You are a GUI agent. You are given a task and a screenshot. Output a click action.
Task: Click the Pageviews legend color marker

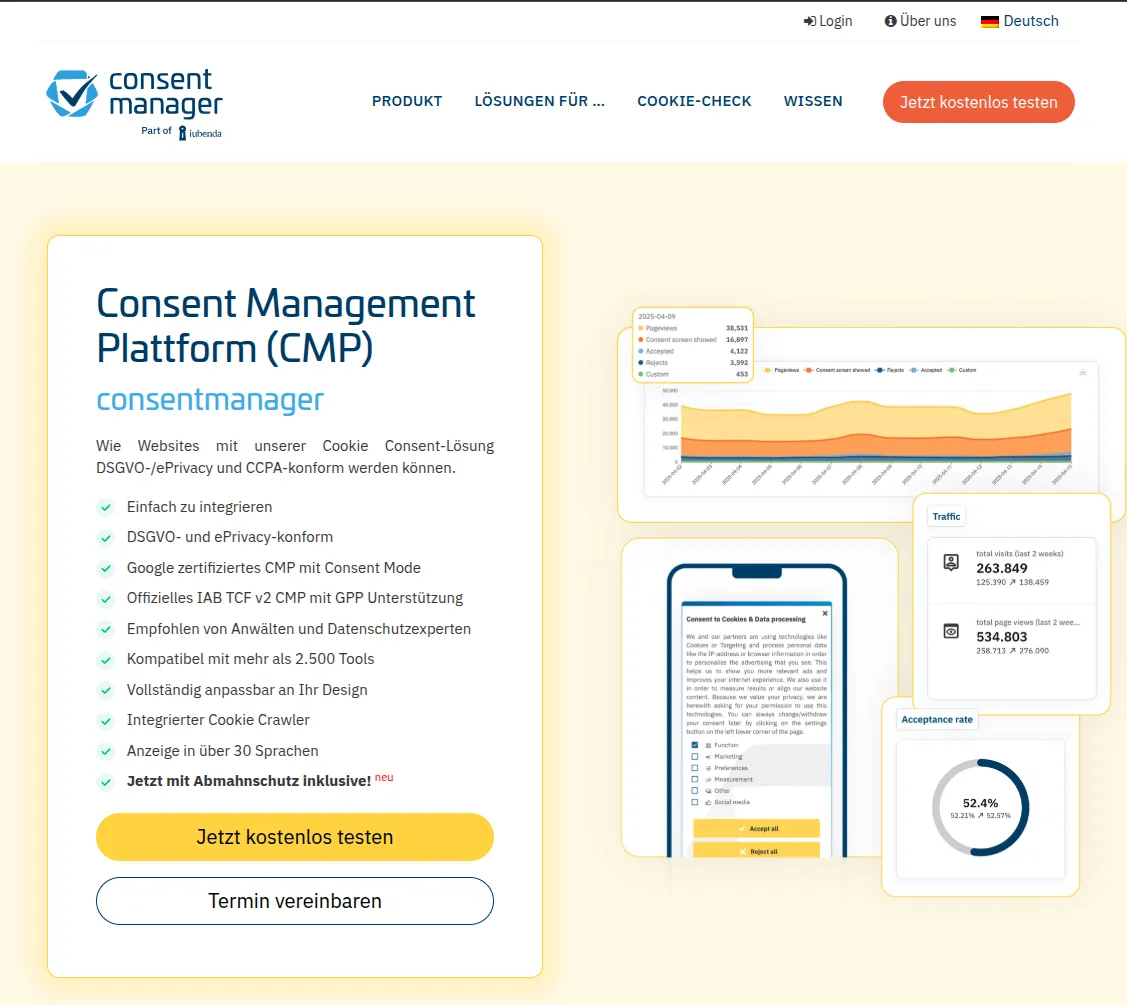point(768,370)
